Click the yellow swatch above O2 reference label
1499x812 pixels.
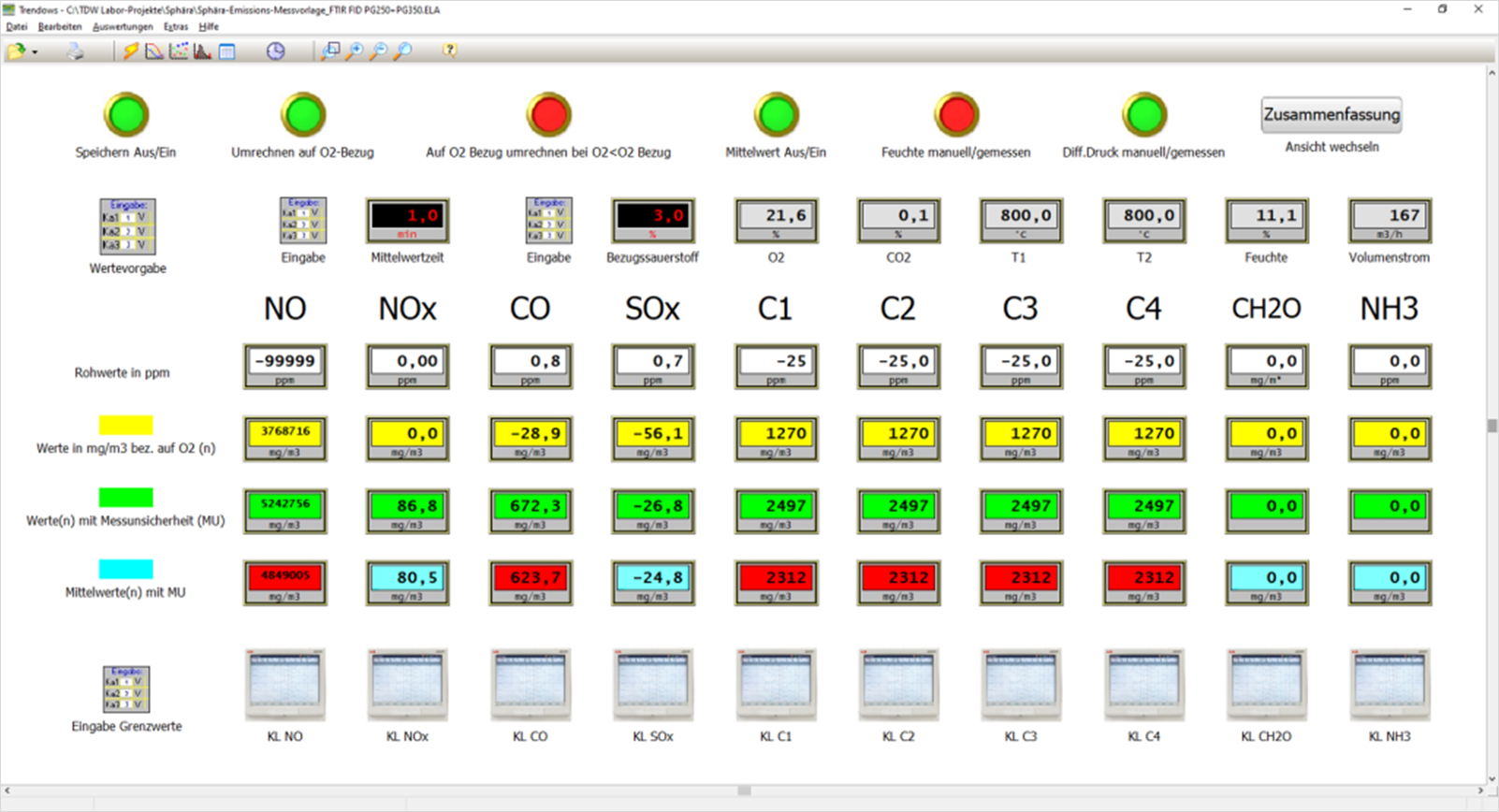[126, 426]
